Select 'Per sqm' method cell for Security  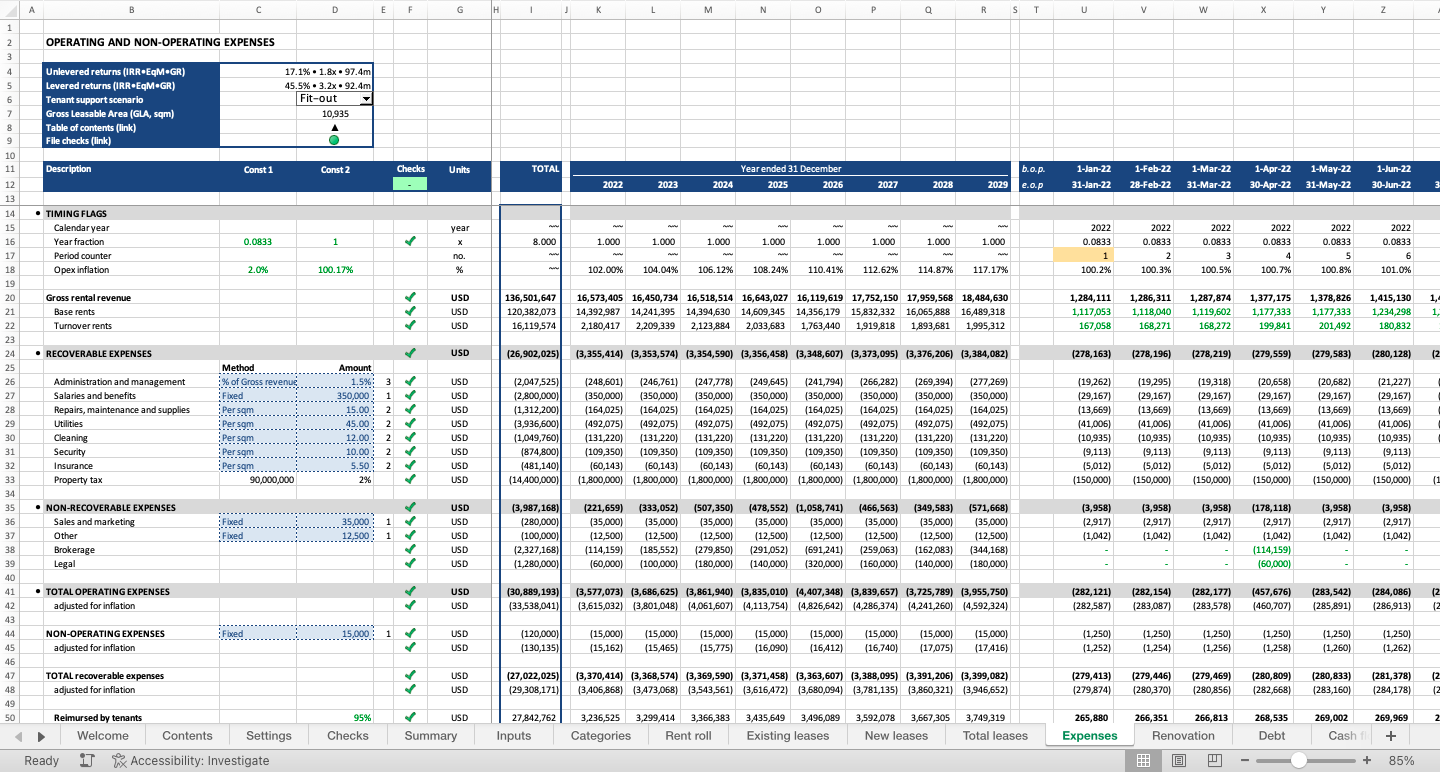coord(258,452)
